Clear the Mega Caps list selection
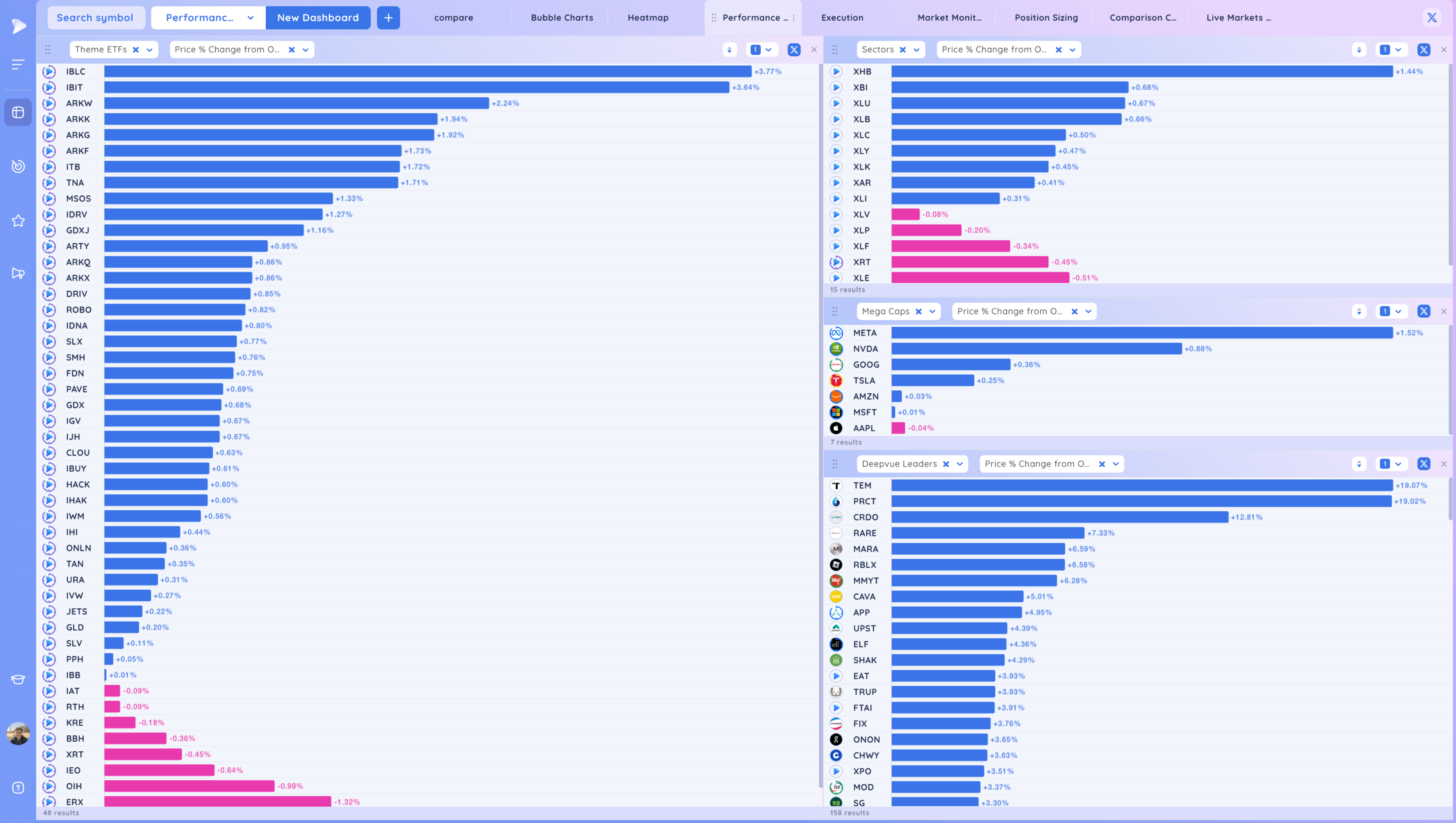The height and width of the screenshot is (823, 1456). pos(918,311)
